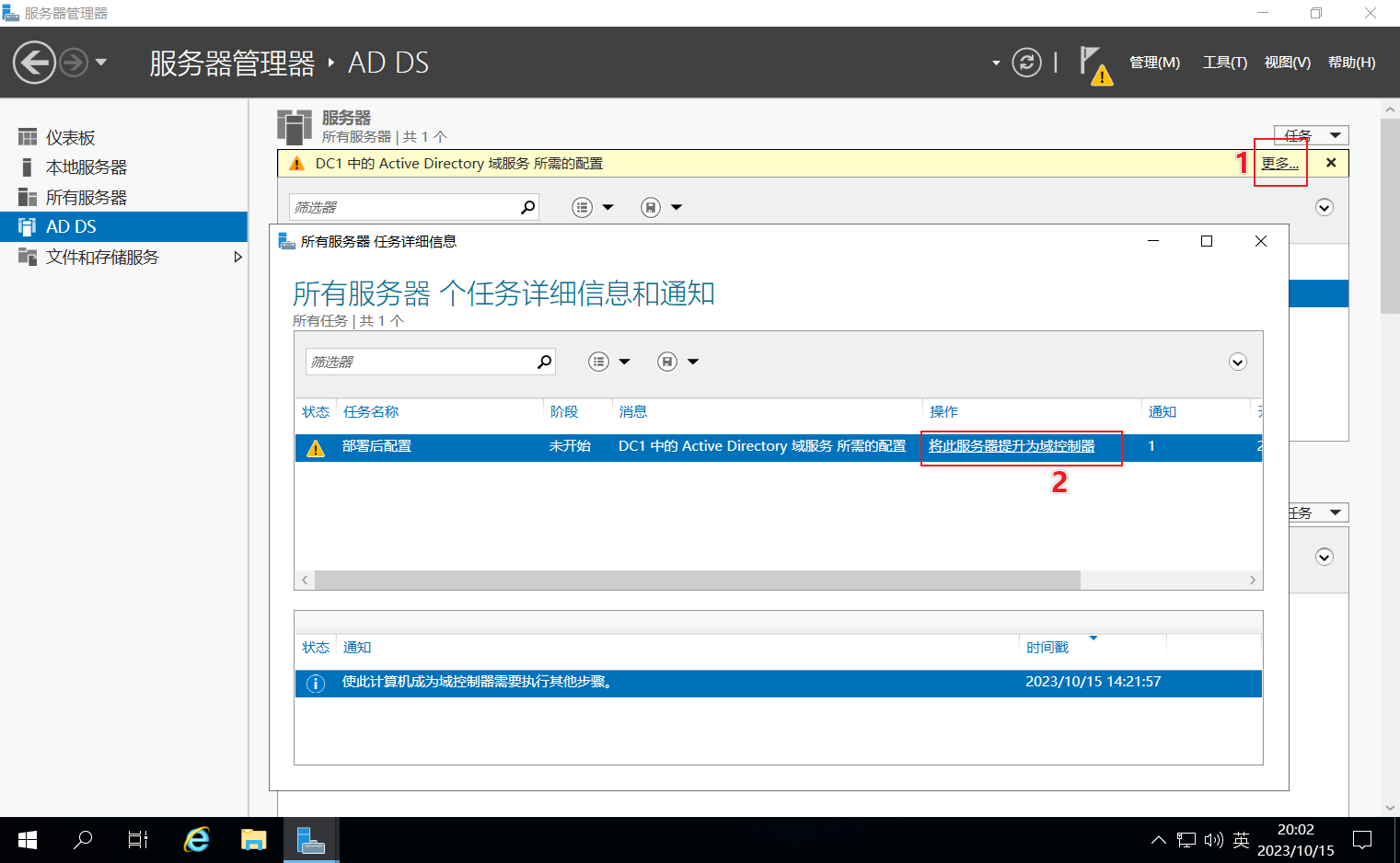Click the 更多... link in yellow warning bar
This screenshot has height=863, width=1400.
click(1279, 164)
